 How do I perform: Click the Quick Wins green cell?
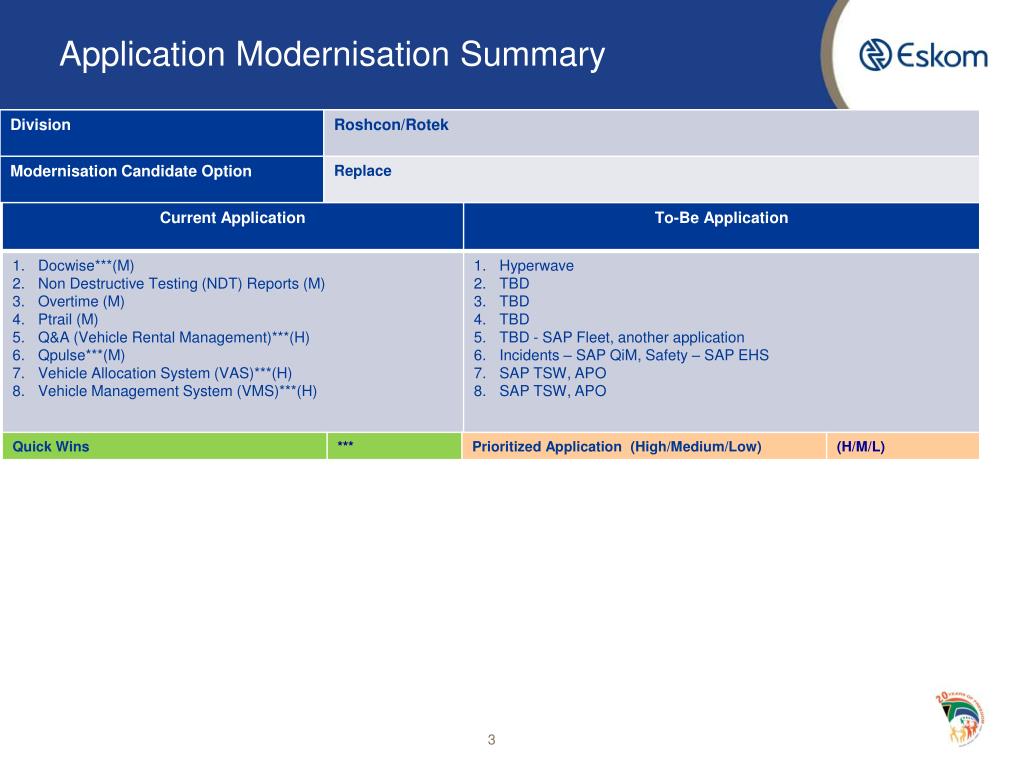[165, 446]
